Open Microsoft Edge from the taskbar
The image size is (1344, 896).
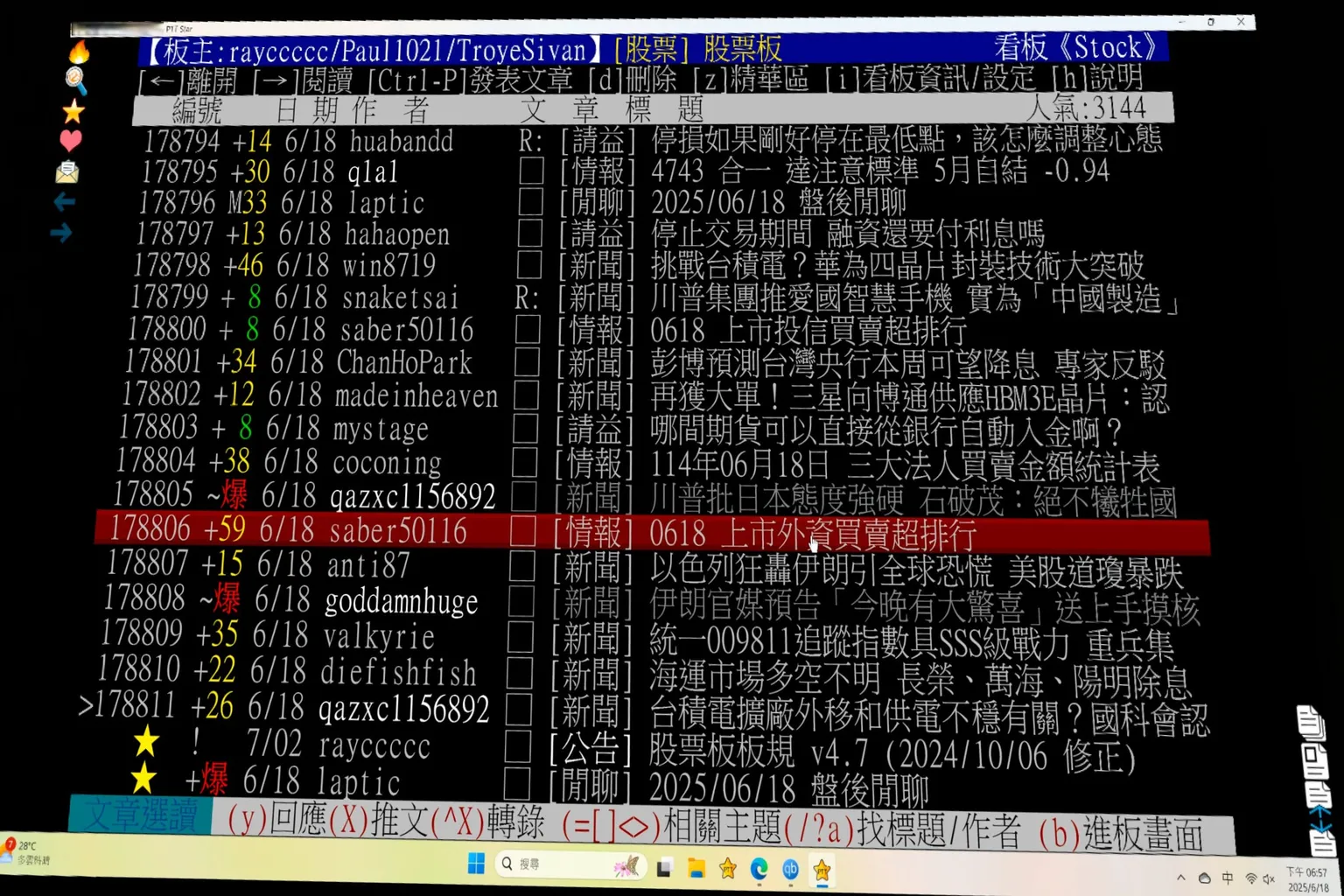click(759, 869)
